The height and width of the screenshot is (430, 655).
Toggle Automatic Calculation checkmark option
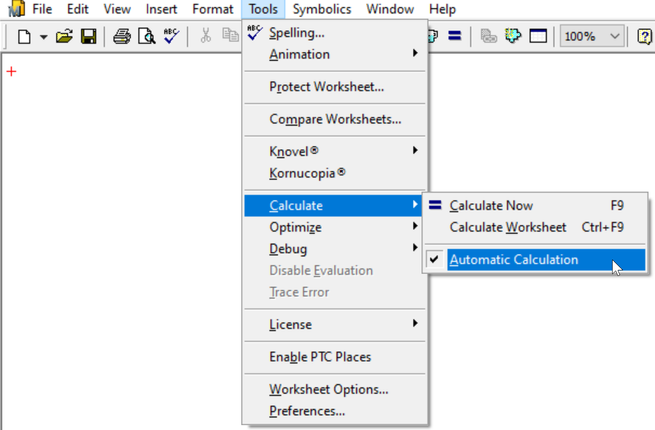point(513,260)
